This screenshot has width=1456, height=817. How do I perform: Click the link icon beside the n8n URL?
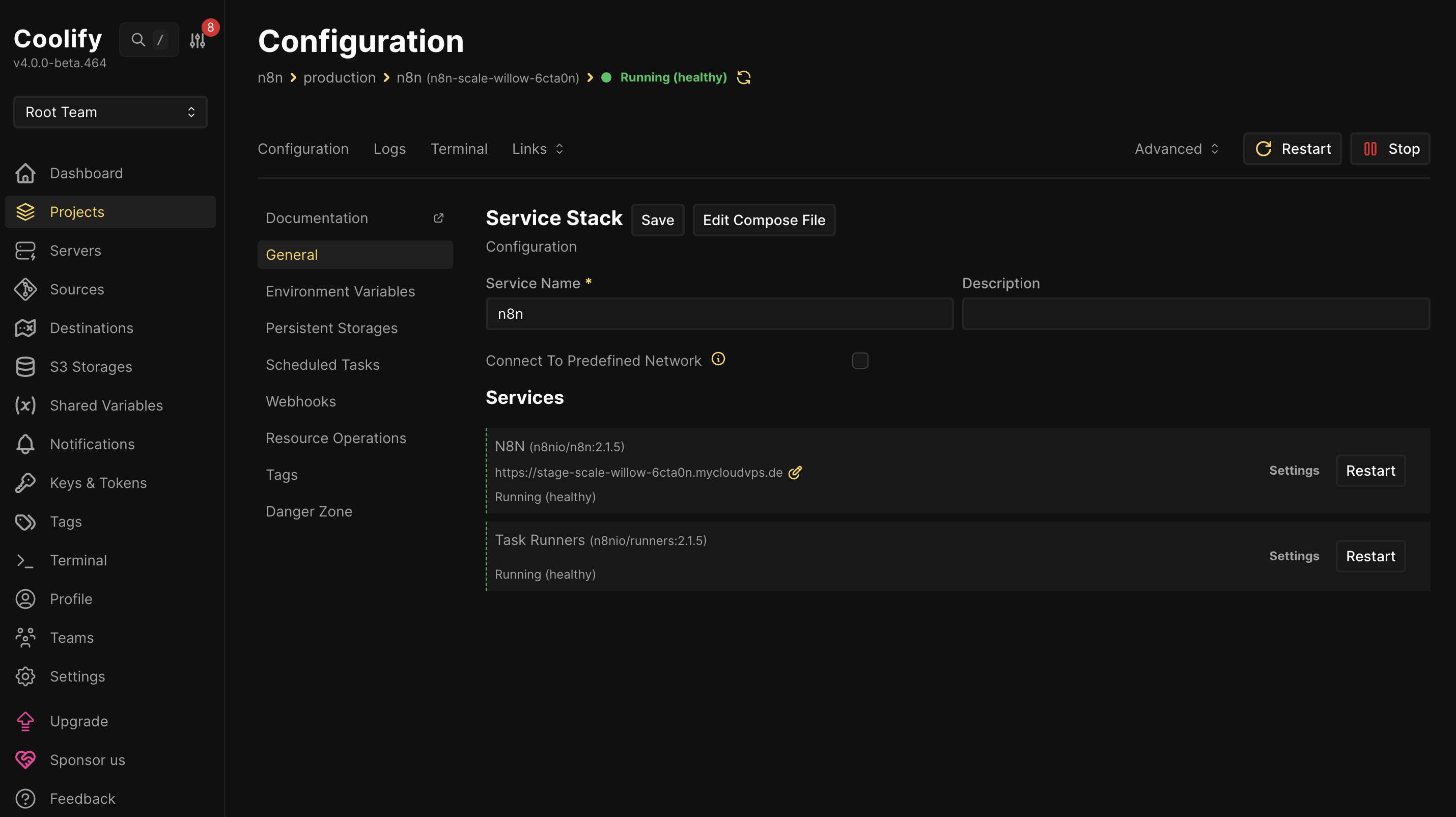point(795,473)
